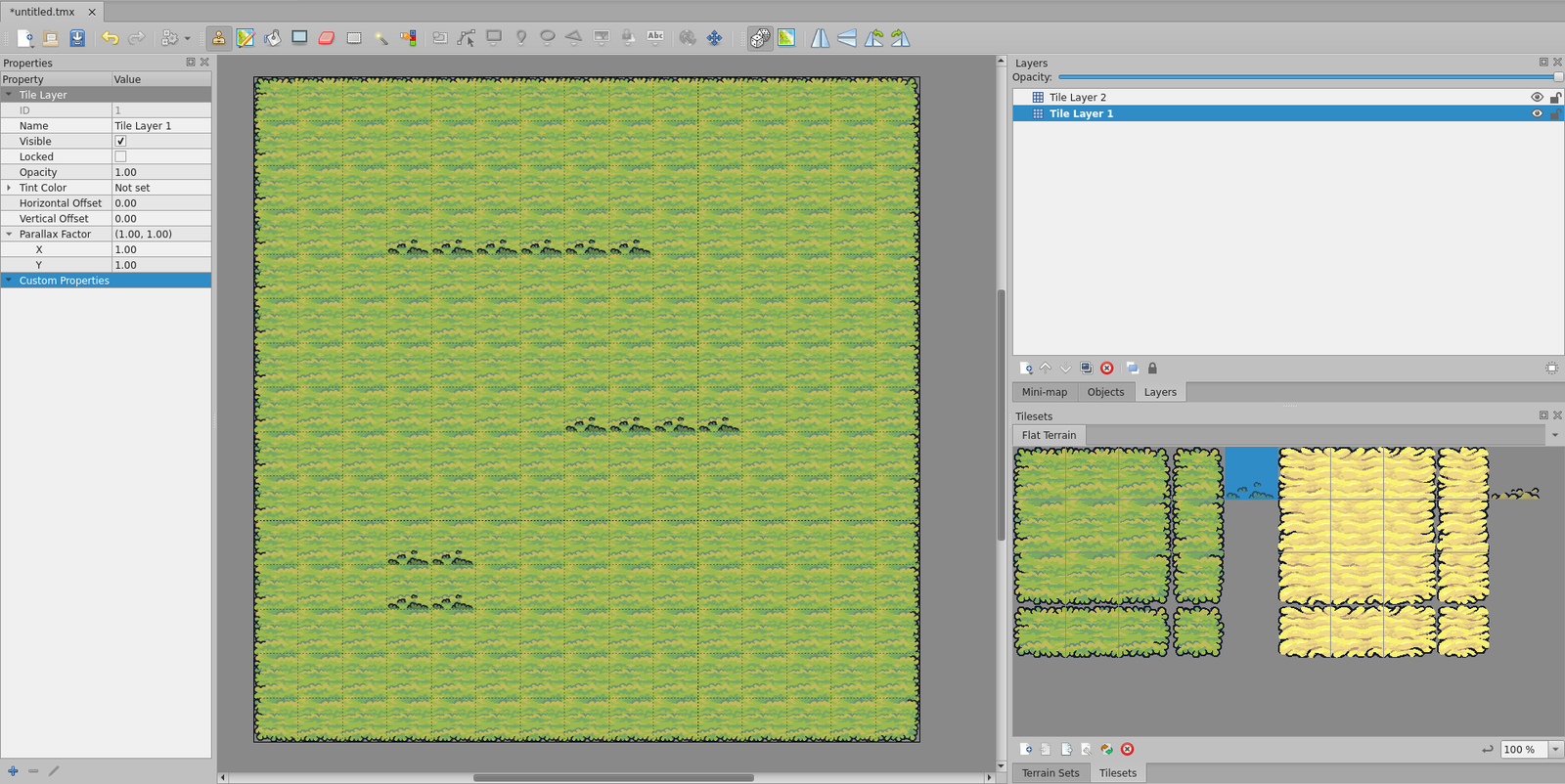Adjust the layer Opacity slider

(x=1310, y=77)
